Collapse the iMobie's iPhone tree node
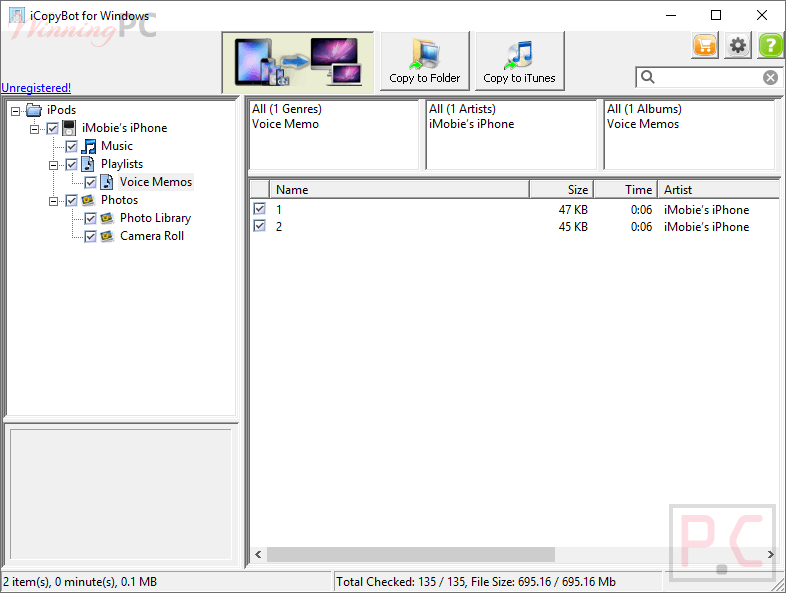 coord(34,129)
